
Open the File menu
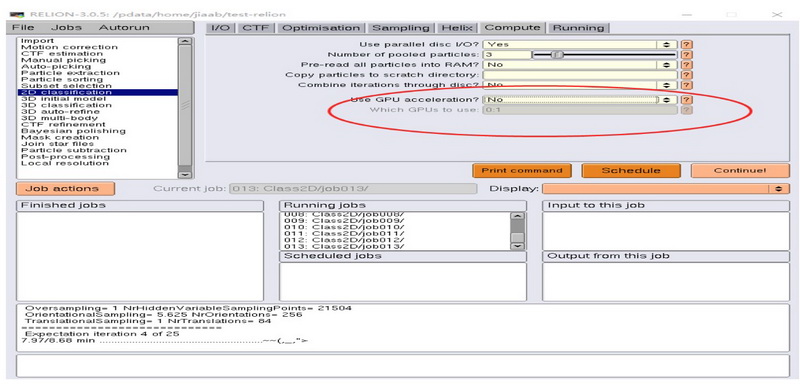[x=23, y=28]
